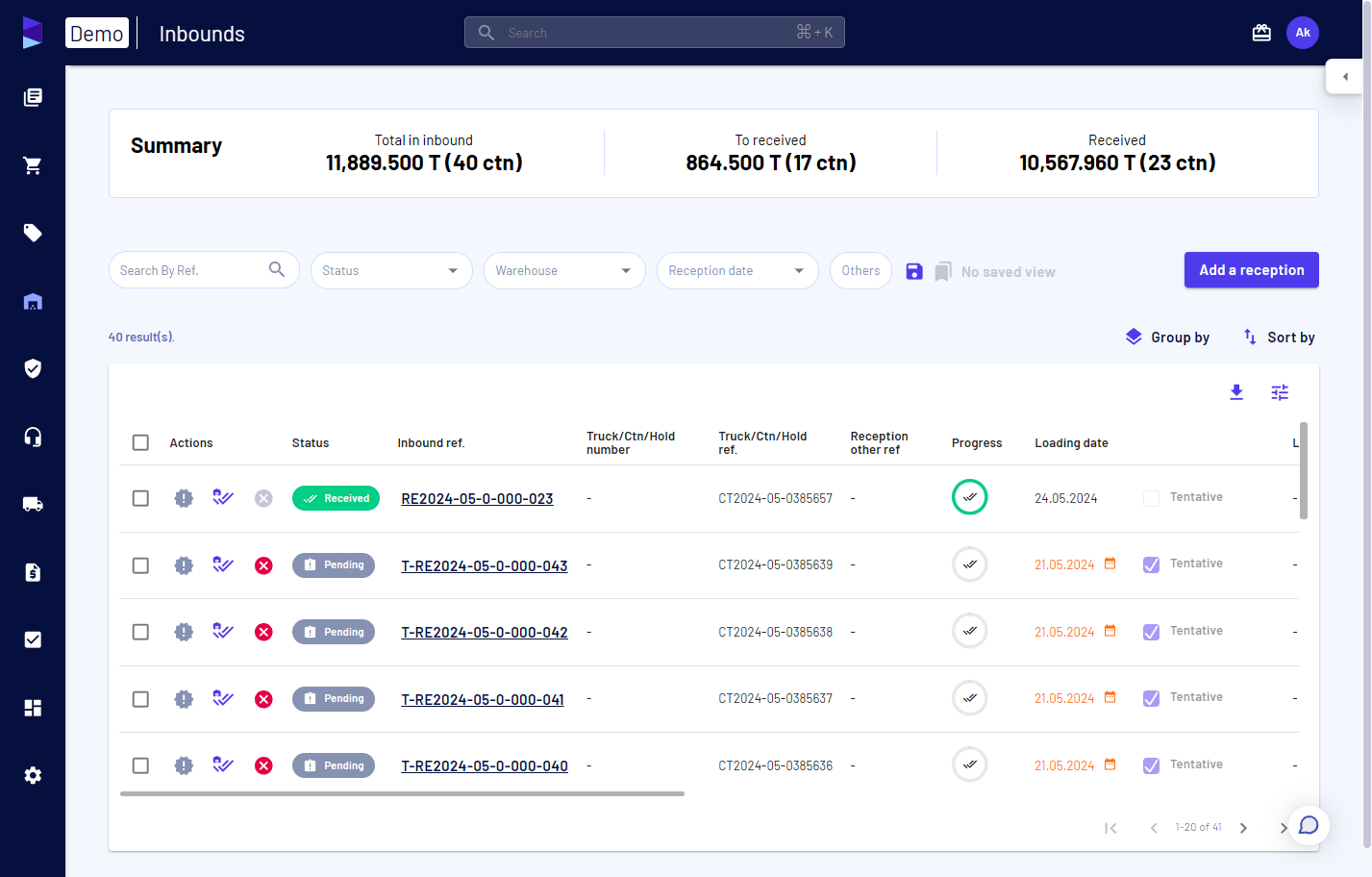Toggle Tentative checkbox for T-RE2024-05-0-000-040

tap(1151, 765)
